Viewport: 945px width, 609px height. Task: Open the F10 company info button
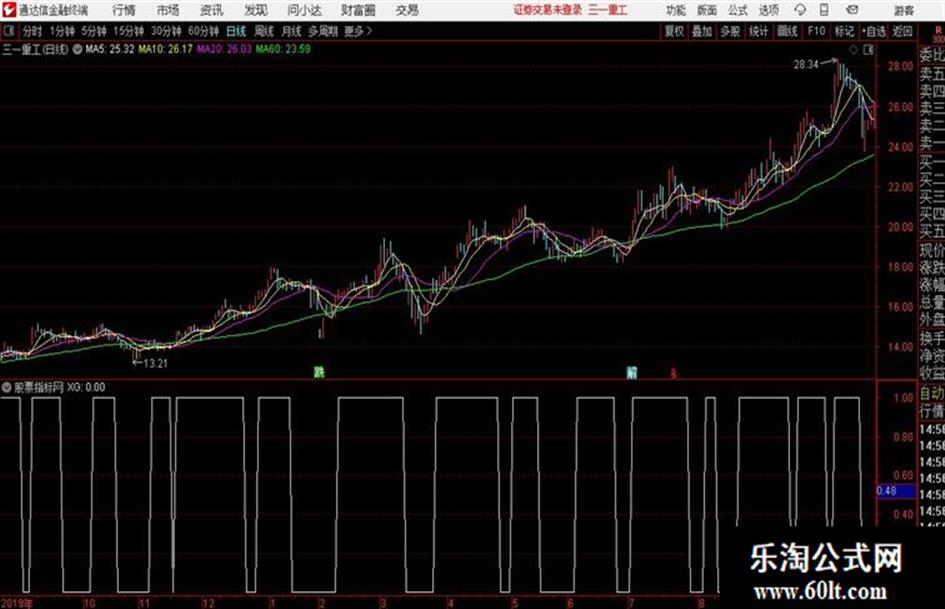[x=816, y=31]
